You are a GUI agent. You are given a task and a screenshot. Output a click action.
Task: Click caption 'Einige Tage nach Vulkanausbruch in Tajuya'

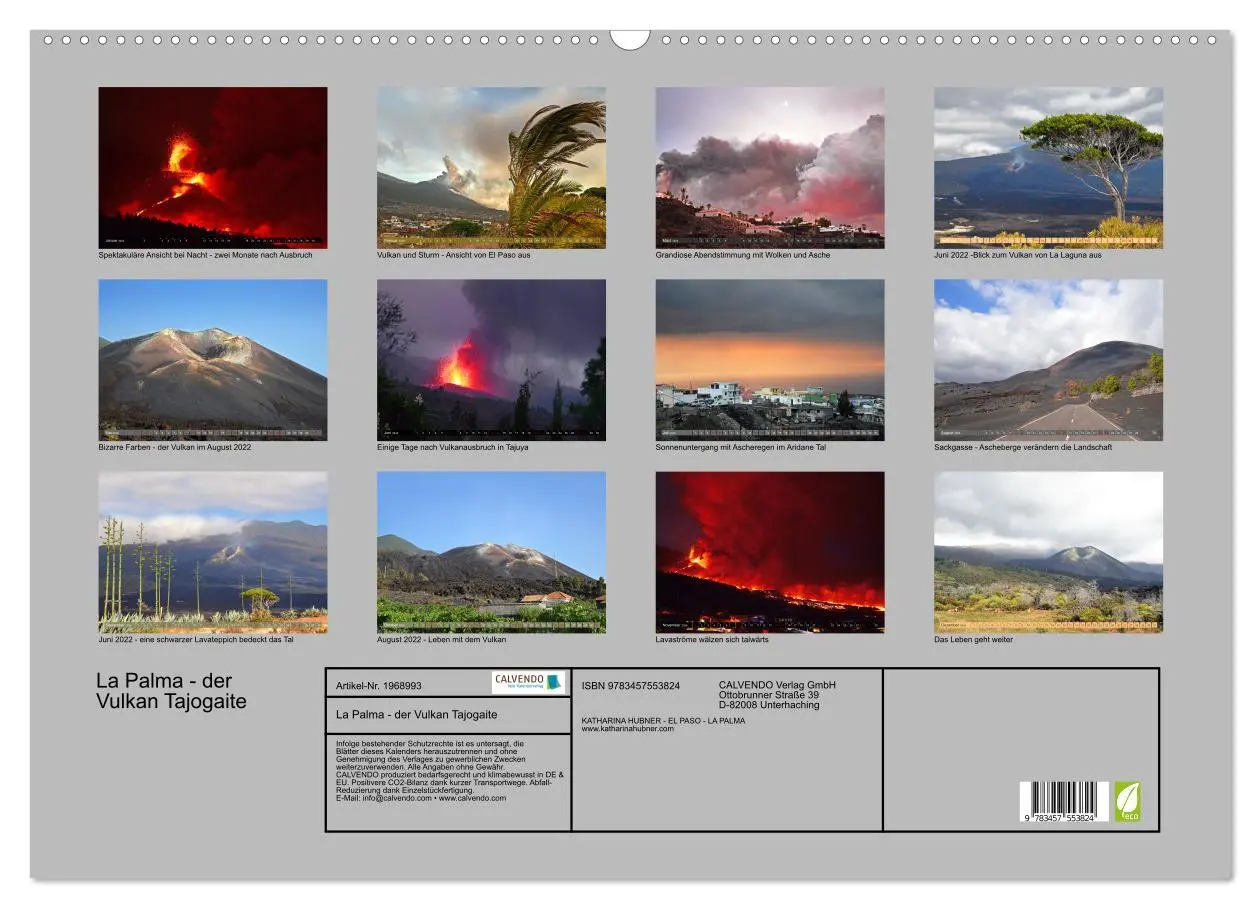(x=453, y=447)
